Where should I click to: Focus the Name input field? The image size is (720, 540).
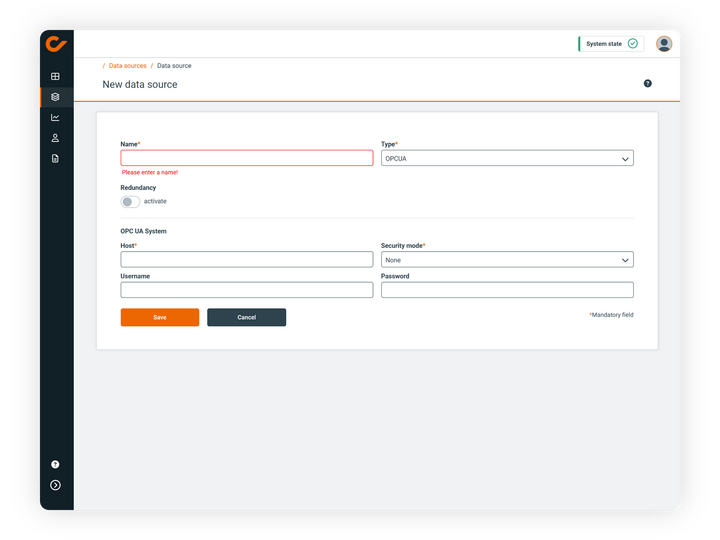point(246,158)
